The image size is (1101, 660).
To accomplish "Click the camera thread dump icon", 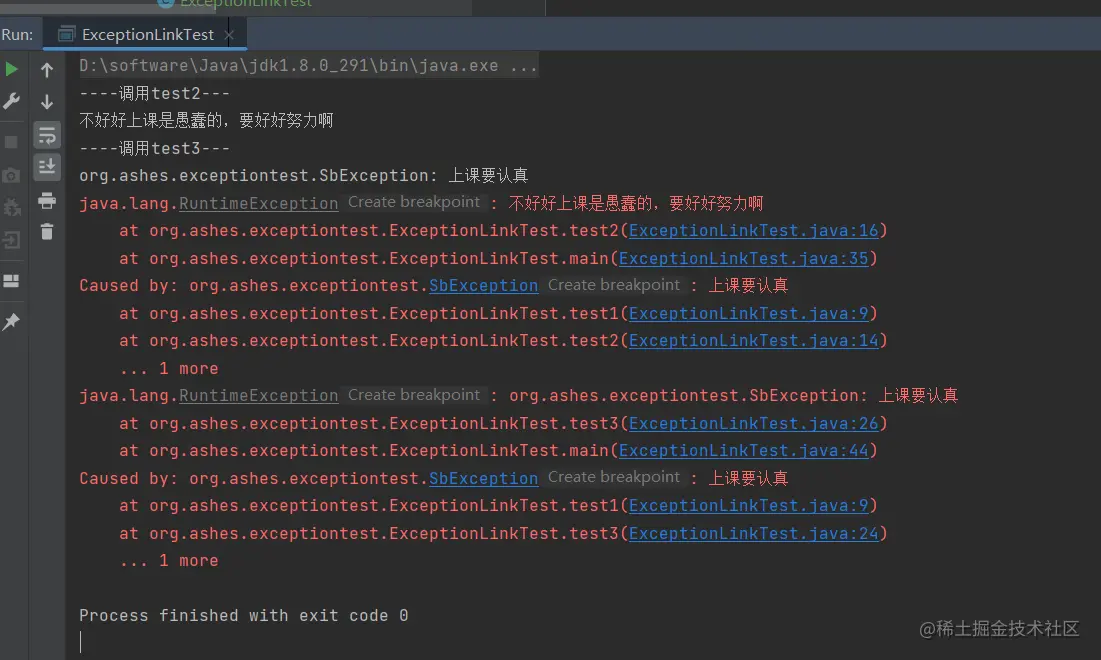I will click(x=11, y=175).
